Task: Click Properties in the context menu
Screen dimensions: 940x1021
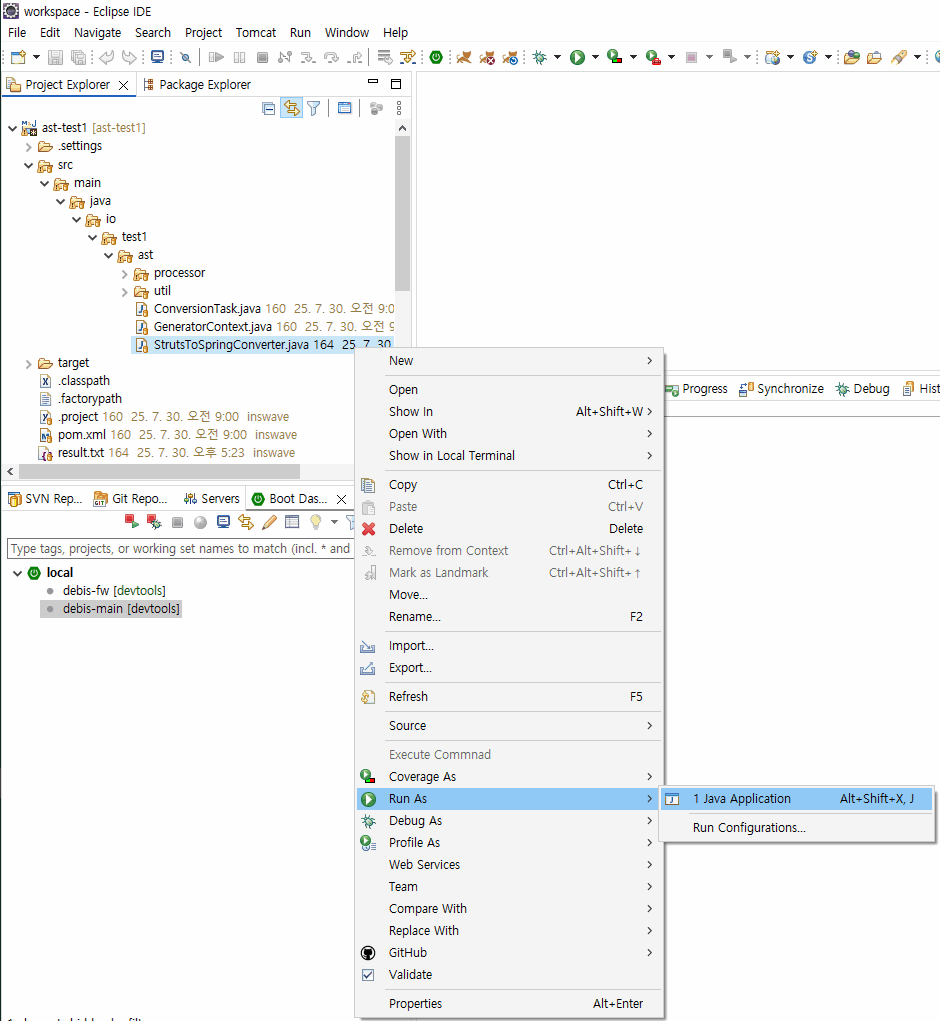Action: (x=508, y=1004)
